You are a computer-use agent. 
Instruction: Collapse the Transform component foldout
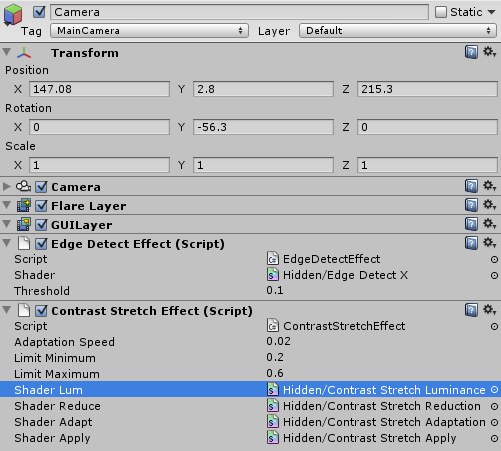coord(7,52)
